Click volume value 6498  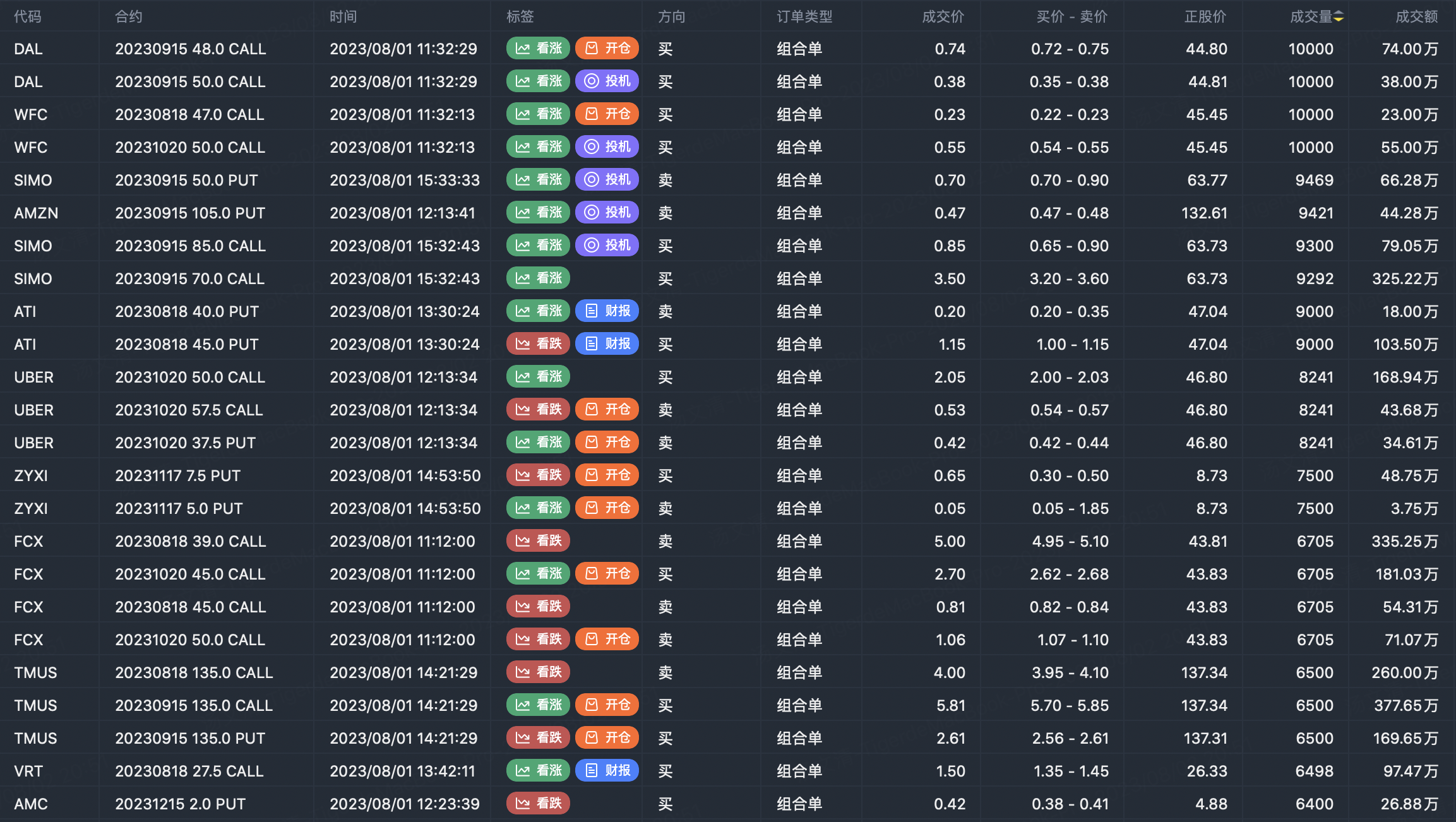click(x=1315, y=771)
